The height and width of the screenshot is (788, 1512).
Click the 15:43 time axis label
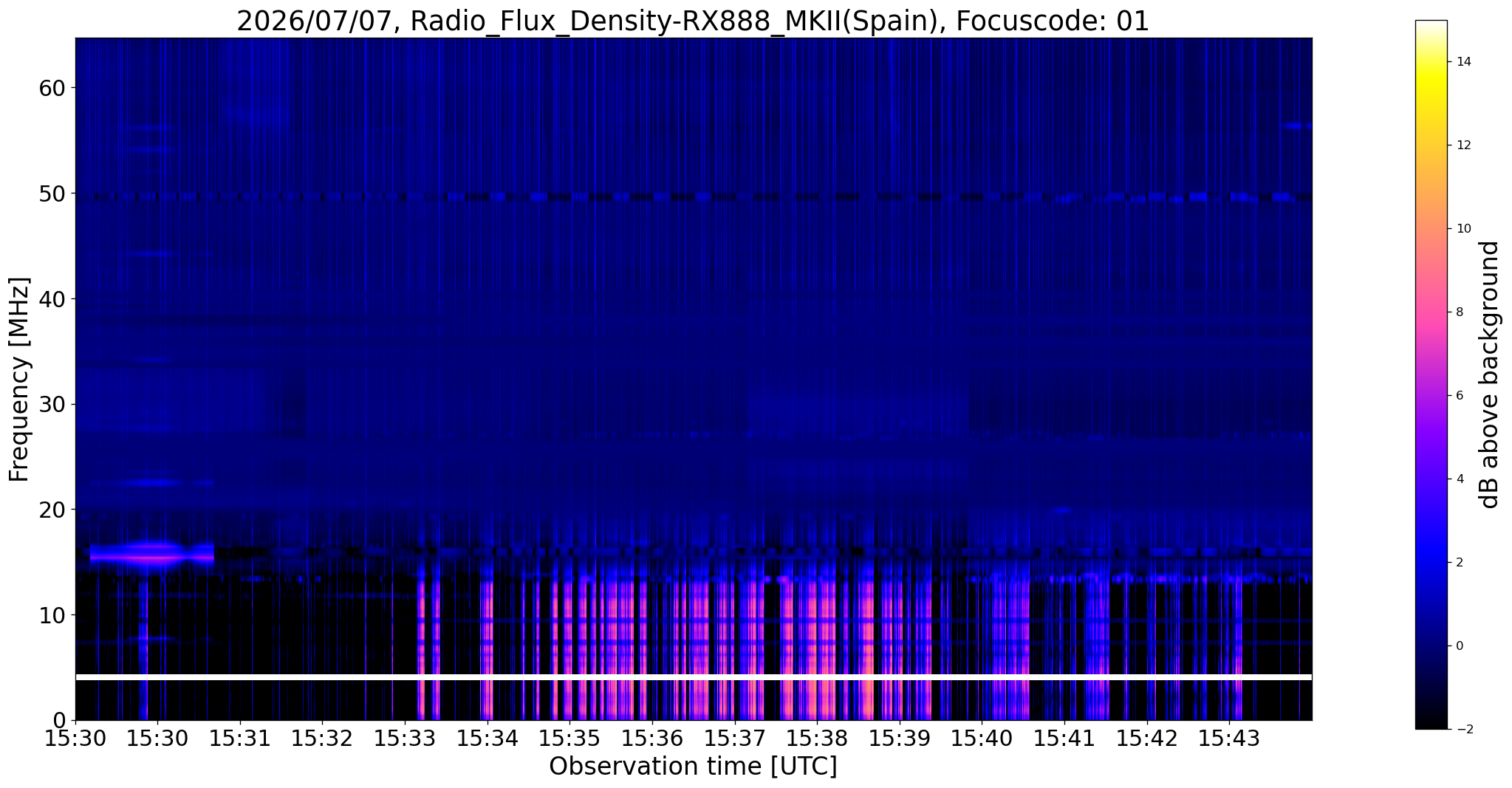click(x=1228, y=737)
